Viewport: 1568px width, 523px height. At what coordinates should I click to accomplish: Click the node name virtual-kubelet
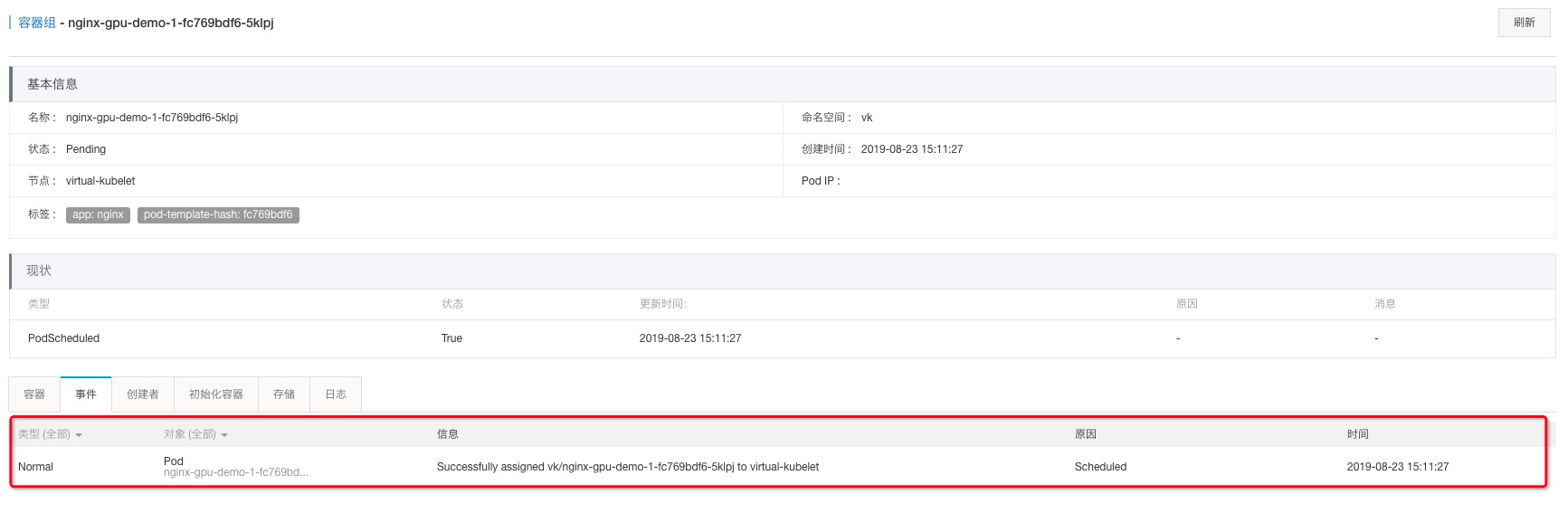tap(100, 181)
